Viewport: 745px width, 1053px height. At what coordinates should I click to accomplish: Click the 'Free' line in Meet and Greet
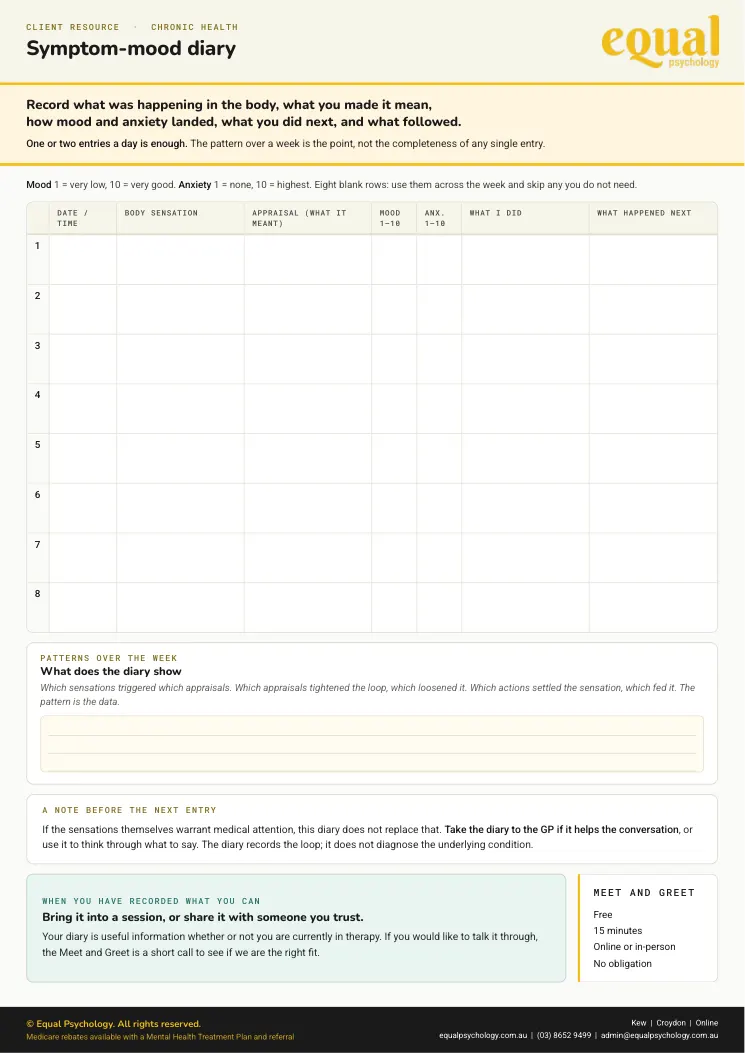coord(603,915)
